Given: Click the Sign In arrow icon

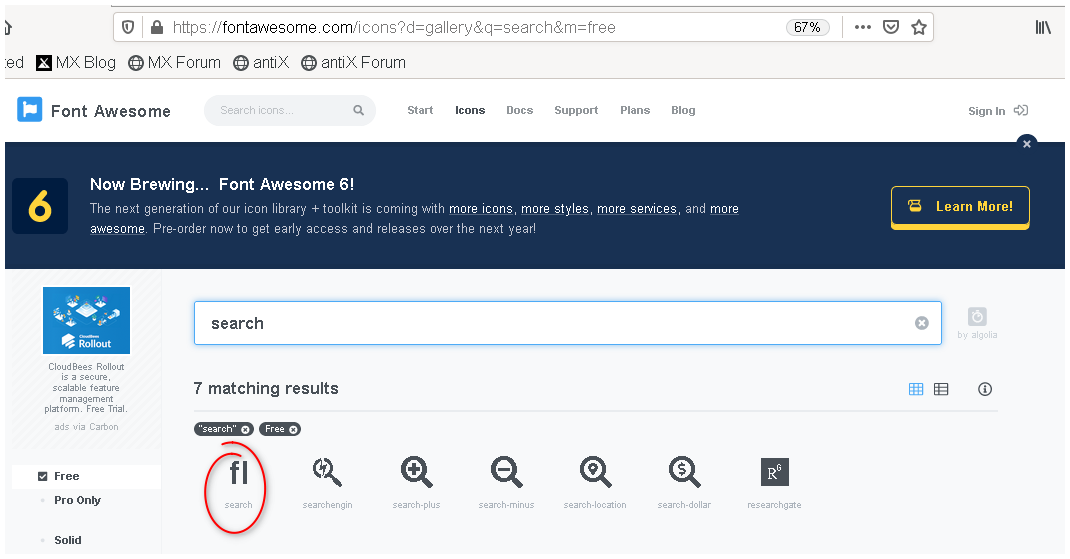Looking at the screenshot, I should (x=1021, y=111).
